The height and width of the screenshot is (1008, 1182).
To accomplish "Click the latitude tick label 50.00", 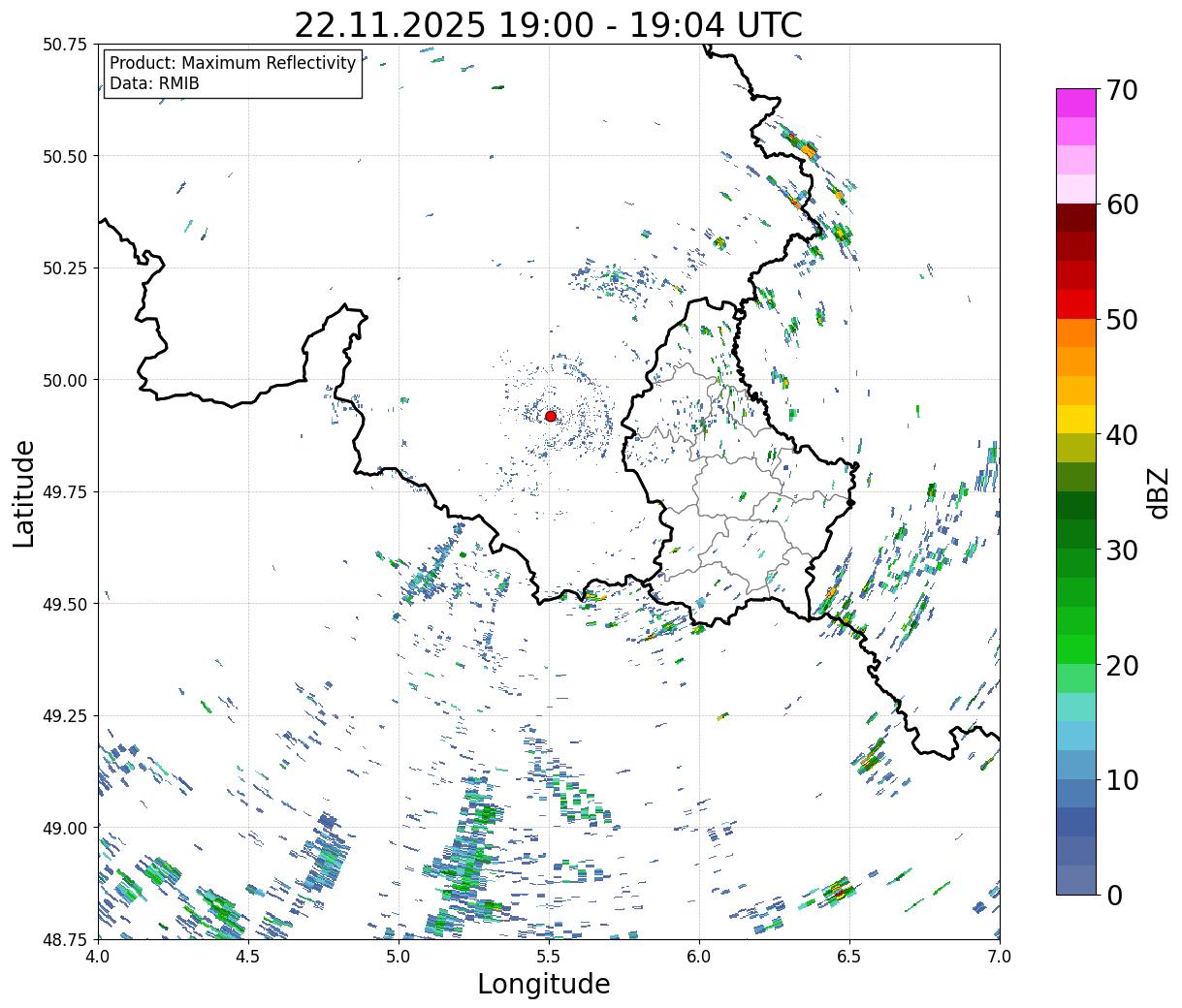I will point(64,380).
